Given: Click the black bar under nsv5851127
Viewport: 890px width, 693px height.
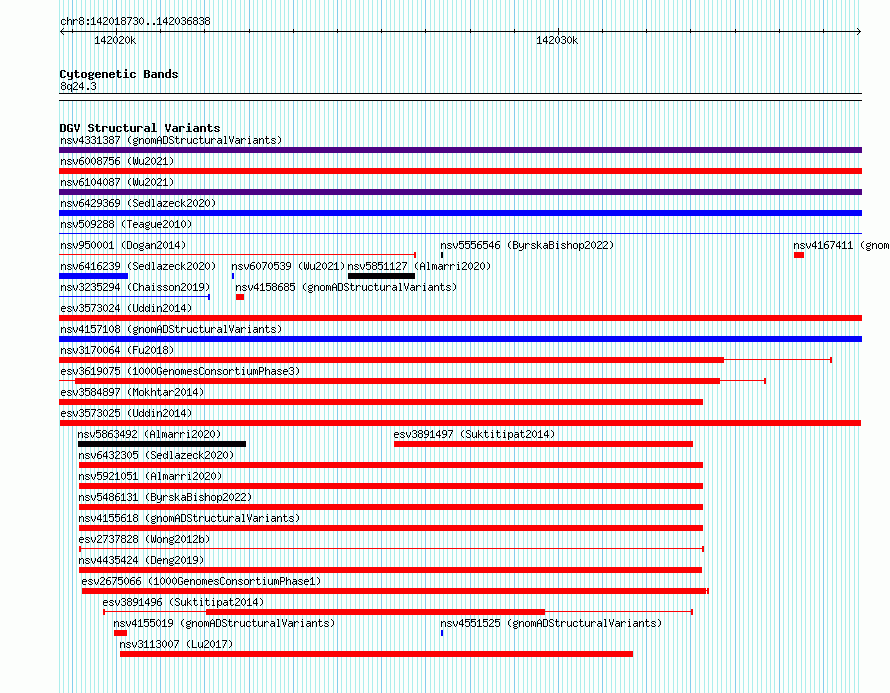Looking at the screenshot, I should coord(381,276).
